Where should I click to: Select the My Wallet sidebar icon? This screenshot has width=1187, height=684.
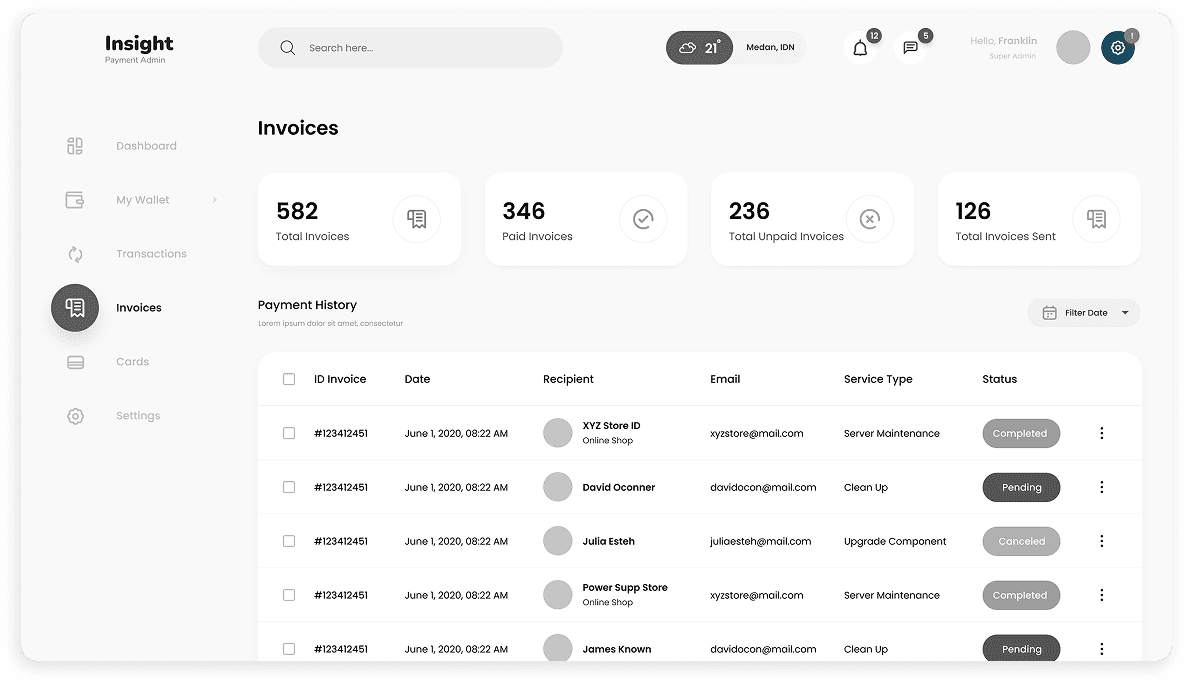(x=75, y=199)
